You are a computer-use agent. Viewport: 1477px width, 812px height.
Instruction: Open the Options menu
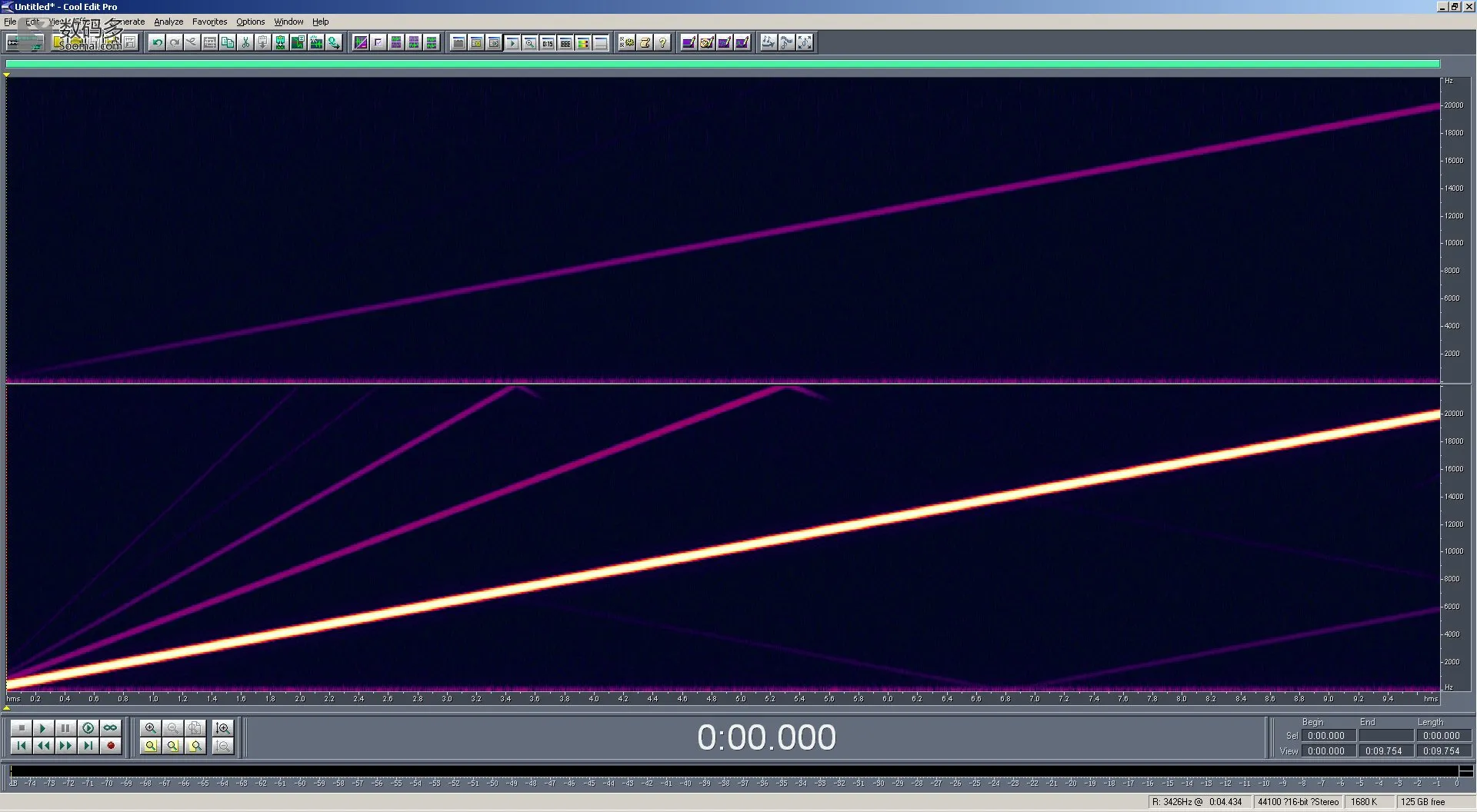(250, 22)
